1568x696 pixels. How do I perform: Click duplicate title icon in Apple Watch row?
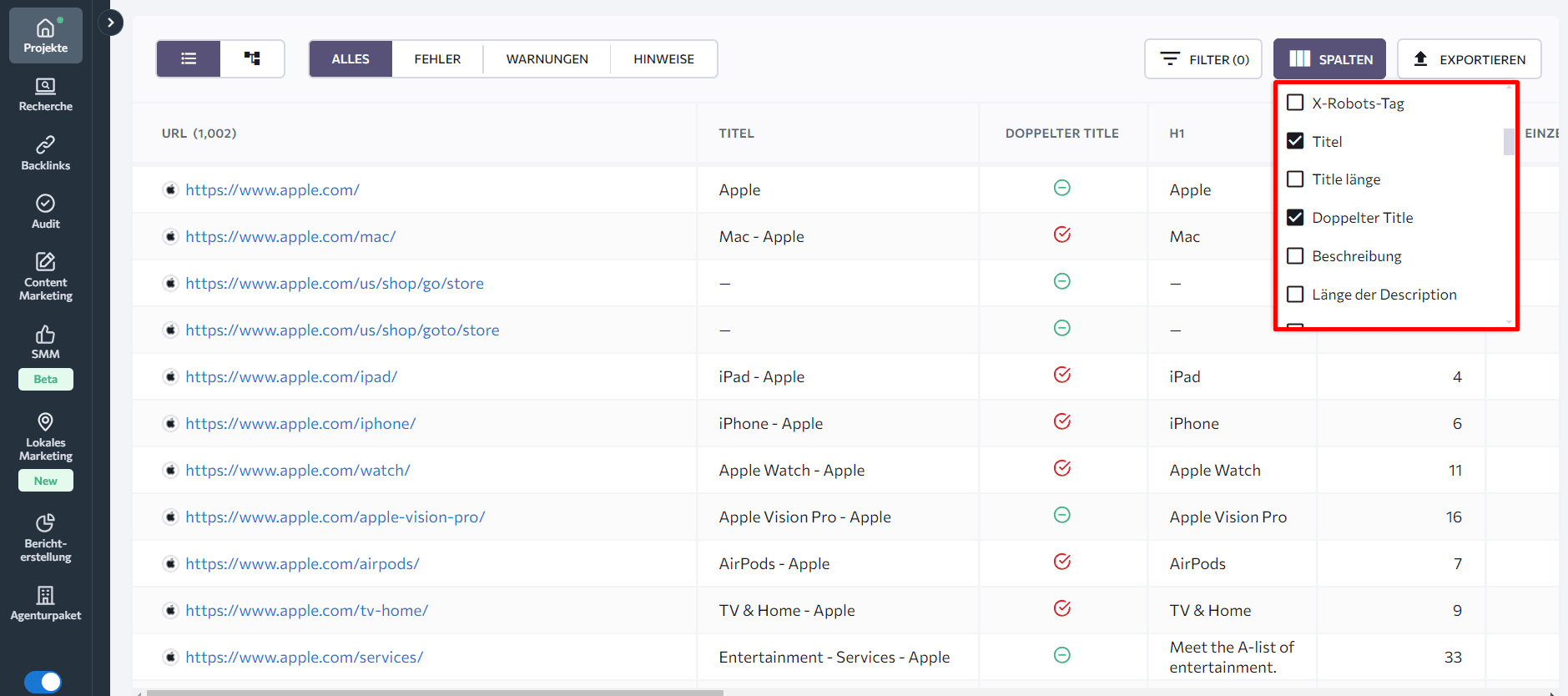click(1061, 468)
